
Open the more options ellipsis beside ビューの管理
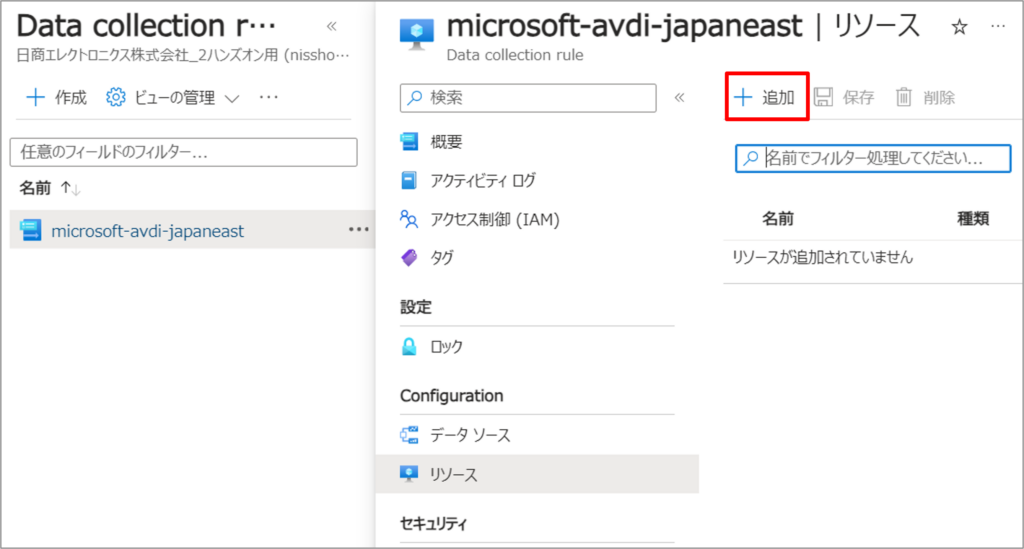point(268,97)
